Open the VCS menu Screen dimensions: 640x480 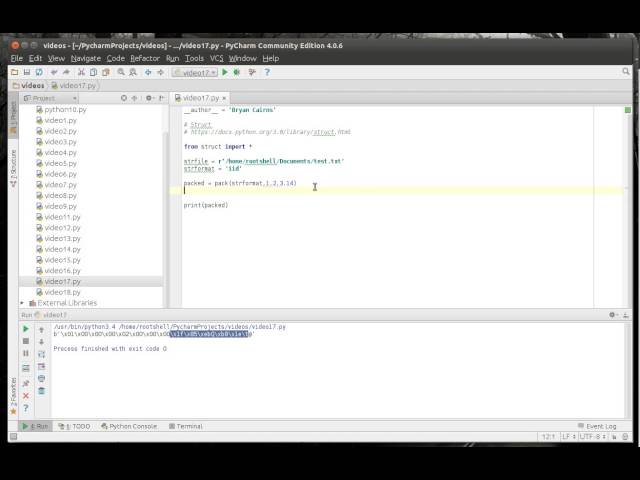(216, 58)
